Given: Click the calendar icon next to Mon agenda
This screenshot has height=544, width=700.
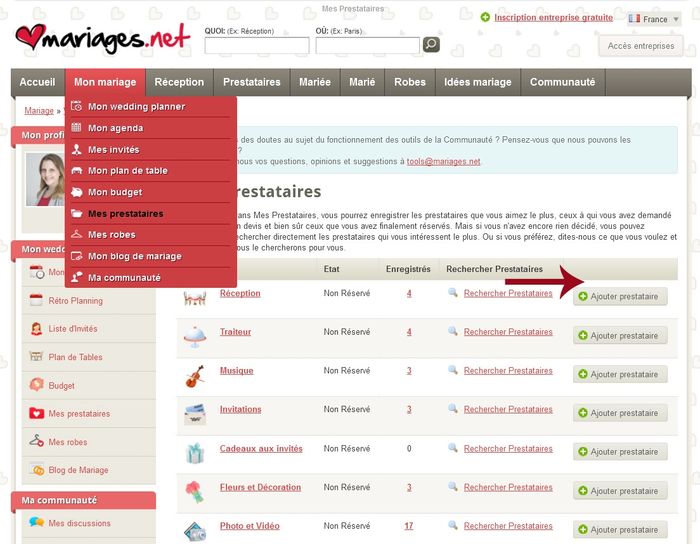Looking at the screenshot, I should (77, 128).
